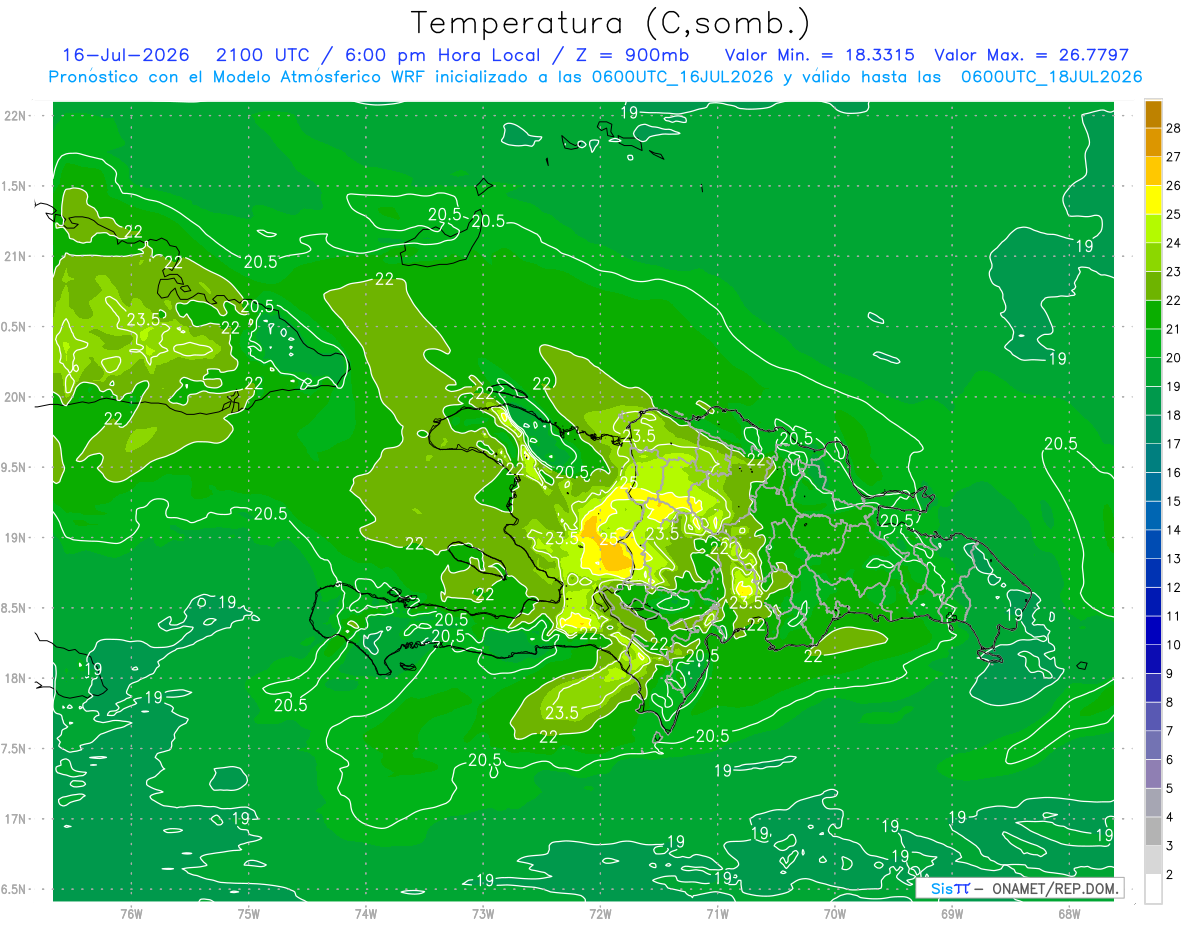This screenshot has height=927, width=1200.
Task: Click the '74W' longitude axis label
Action: click(366, 913)
